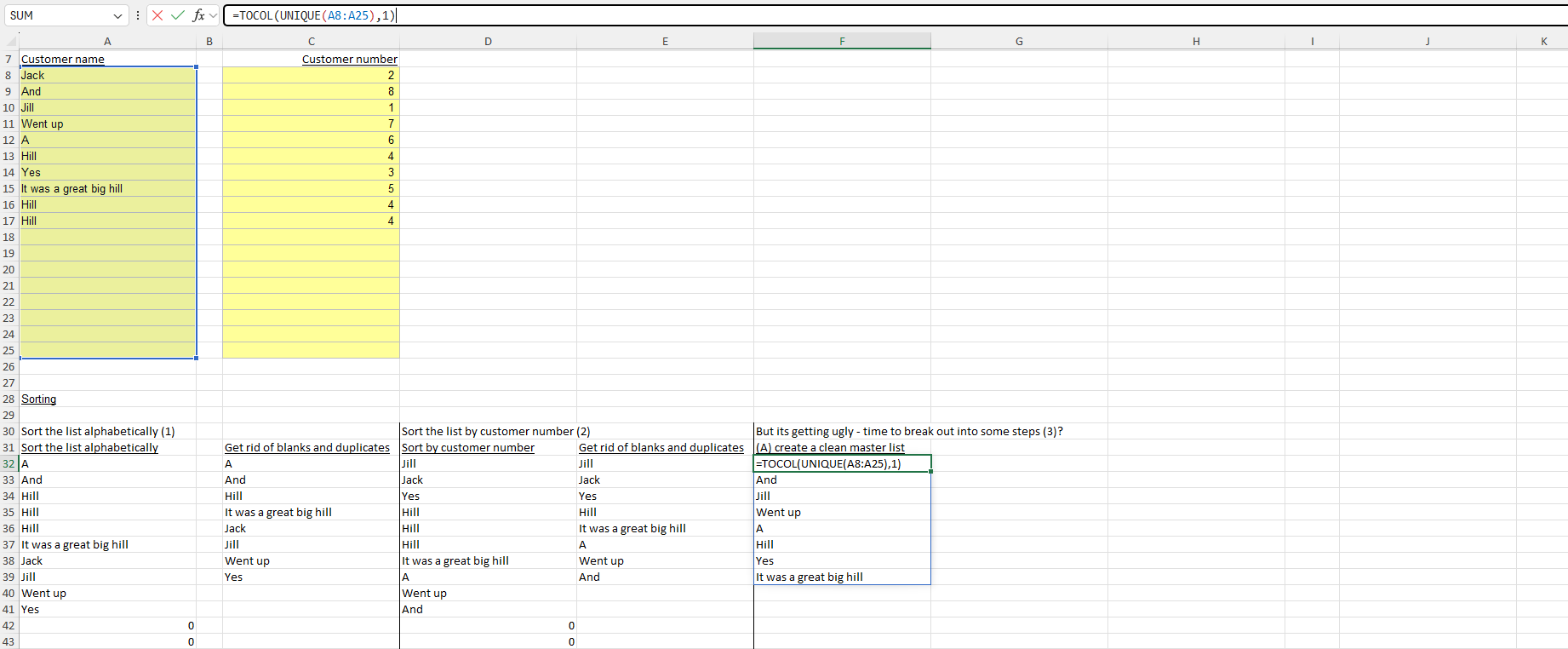
Task: Click the Name Box showing SUM
Action: click(58, 15)
